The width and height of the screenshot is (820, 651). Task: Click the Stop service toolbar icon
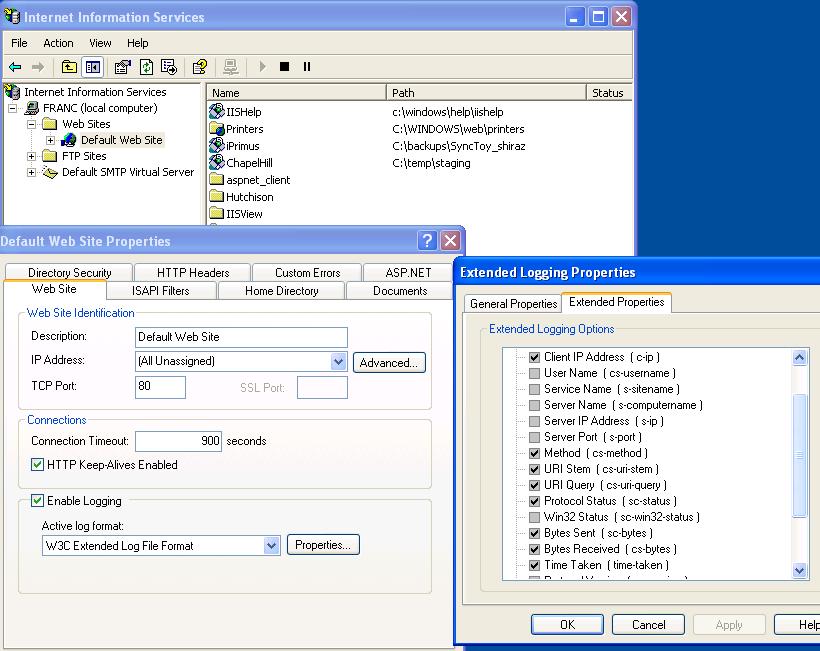[x=285, y=67]
